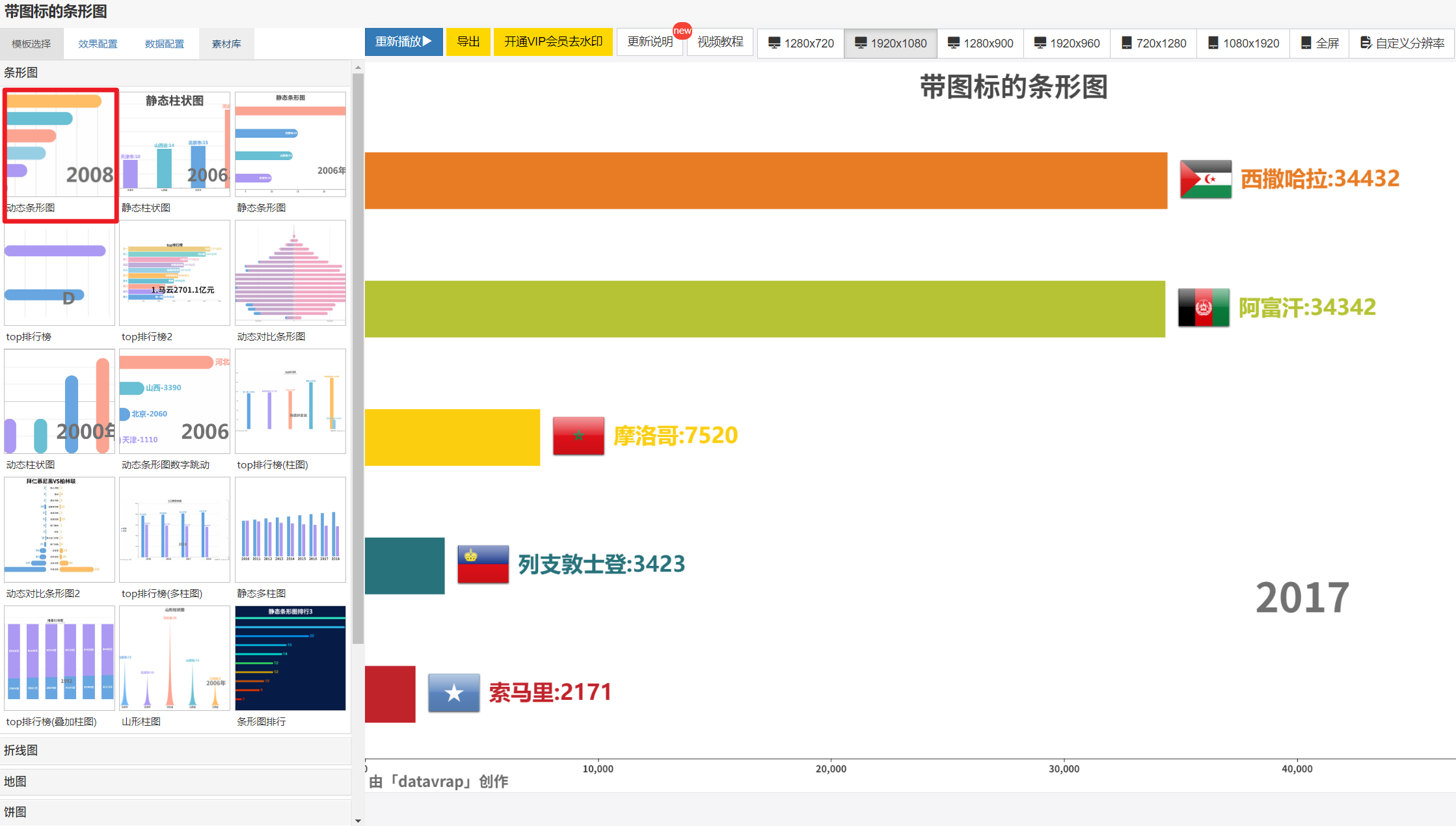Open the 素材库 tab

point(226,44)
